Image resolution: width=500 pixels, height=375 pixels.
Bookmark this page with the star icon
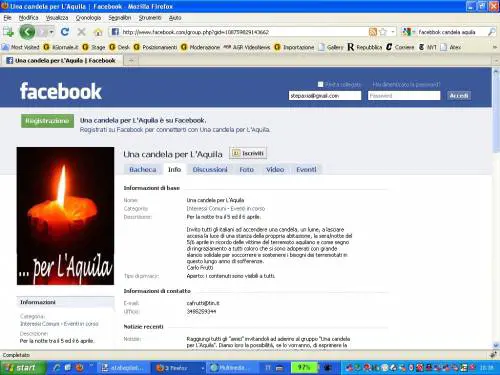pyautogui.click(x=383, y=32)
